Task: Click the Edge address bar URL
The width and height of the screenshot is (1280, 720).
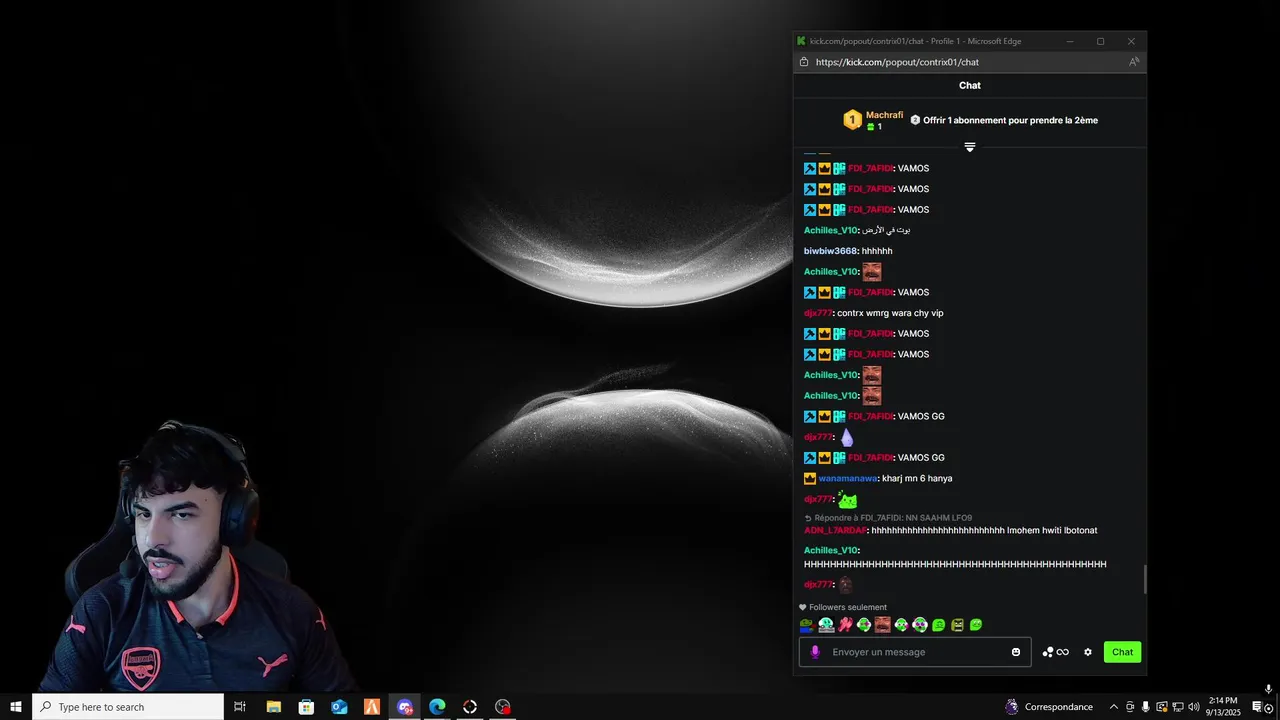Action: pyautogui.click(x=897, y=62)
